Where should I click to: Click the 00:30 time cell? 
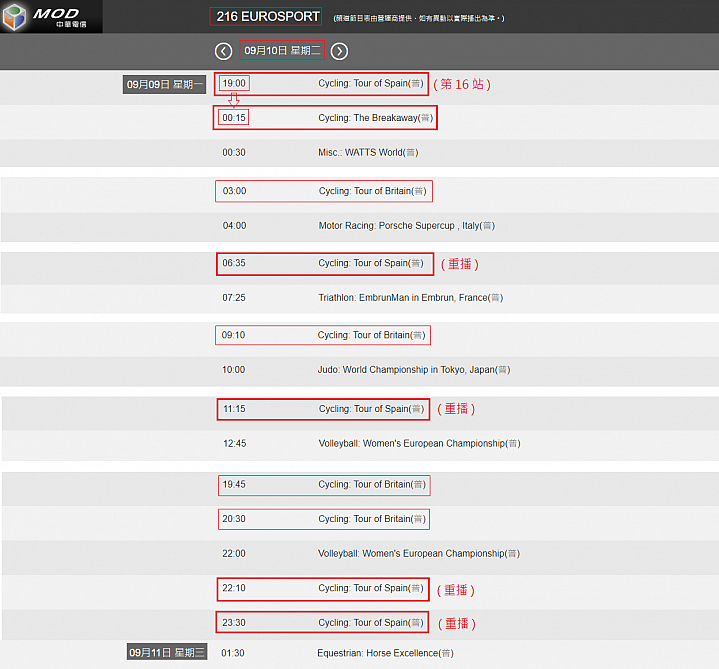pos(234,152)
